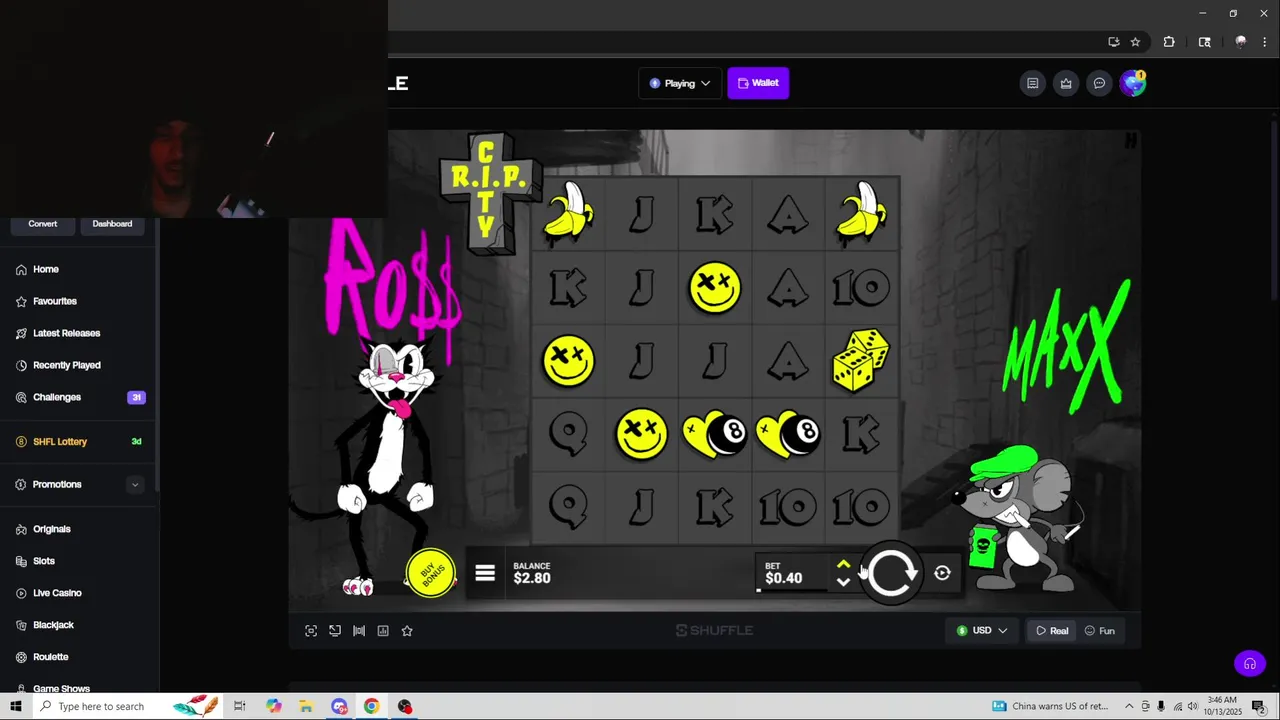The height and width of the screenshot is (720, 1280).
Task: Open the Wallet
Action: (x=758, y=83)
